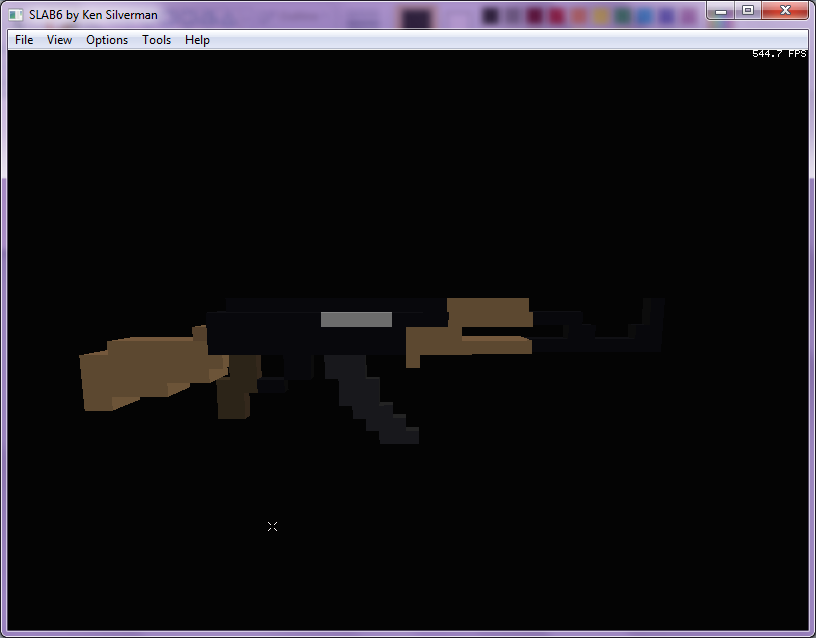Click the red swatch showing through the title bar
Image resolution: width=816 pixels, height=638 pixels.
[556, 13]
